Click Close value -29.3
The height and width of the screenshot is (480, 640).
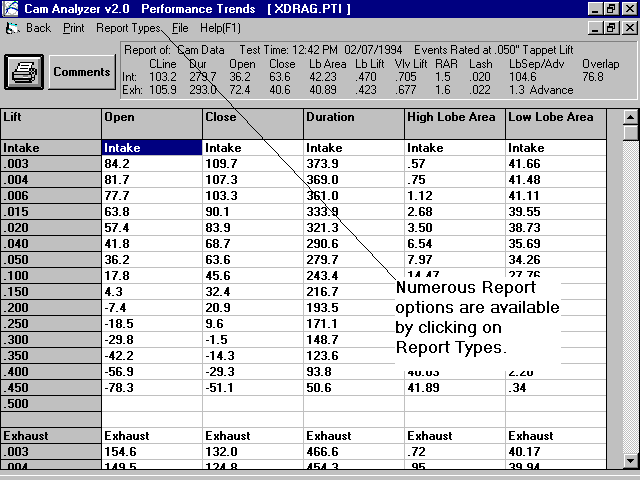click(253, 371)
